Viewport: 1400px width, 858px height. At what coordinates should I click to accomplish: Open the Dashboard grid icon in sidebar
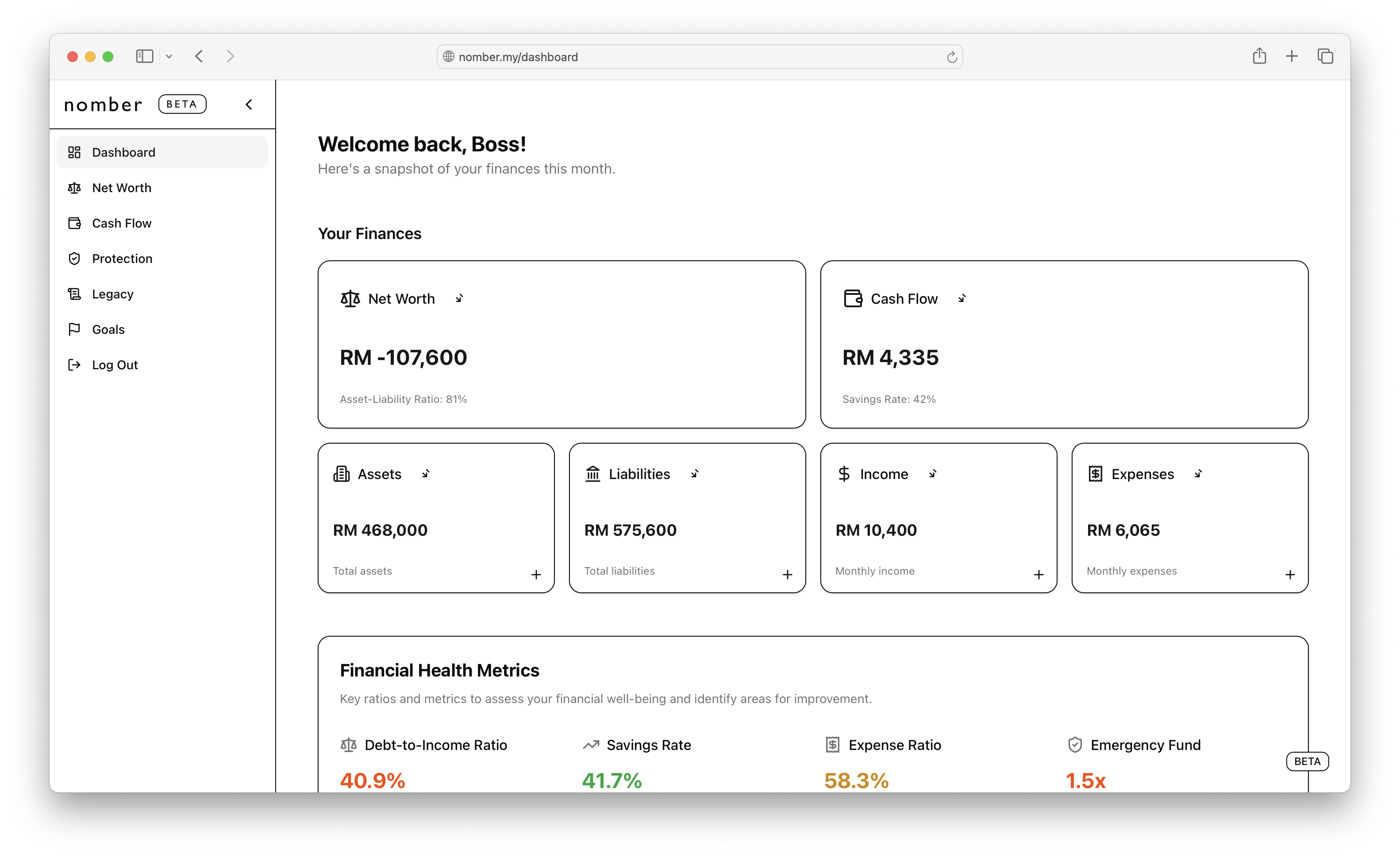point(74,152)
